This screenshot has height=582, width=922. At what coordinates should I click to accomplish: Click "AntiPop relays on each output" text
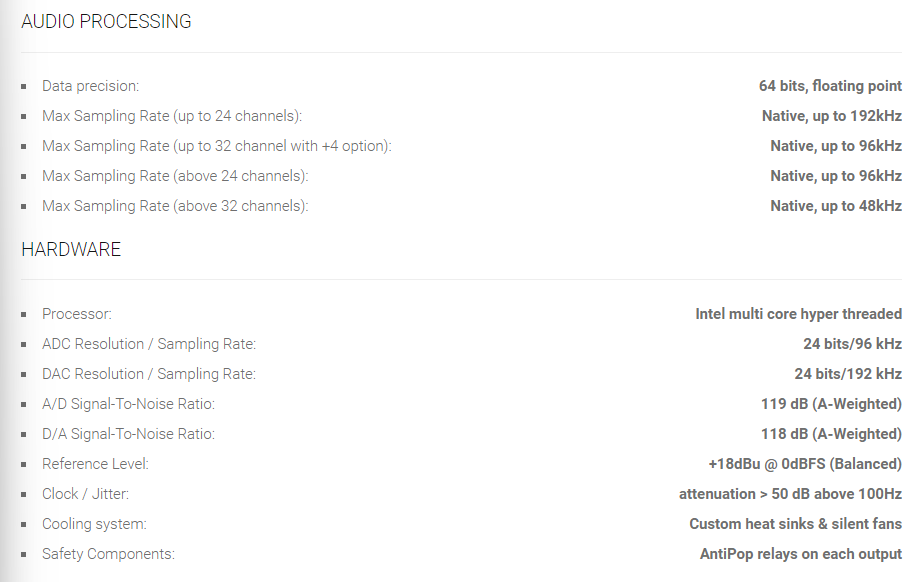click(800, 554)
